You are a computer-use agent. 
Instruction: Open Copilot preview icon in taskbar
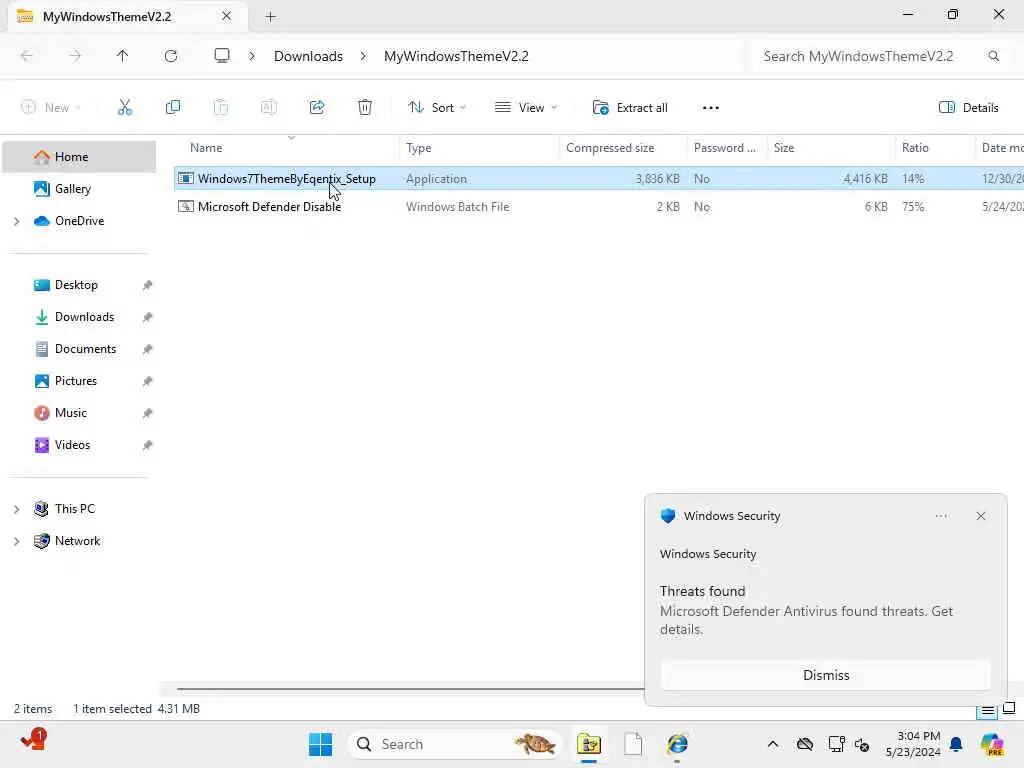point(992,744)
